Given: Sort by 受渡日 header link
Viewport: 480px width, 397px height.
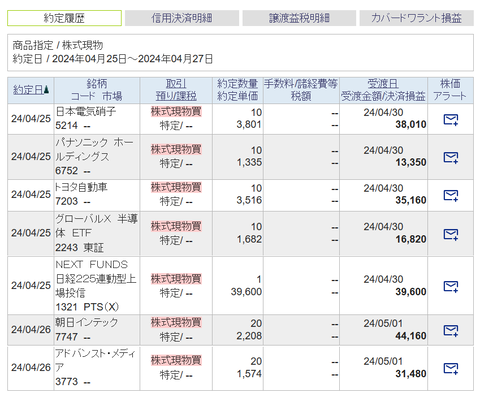Looking at the screenshot, I should tap(383, 84).
